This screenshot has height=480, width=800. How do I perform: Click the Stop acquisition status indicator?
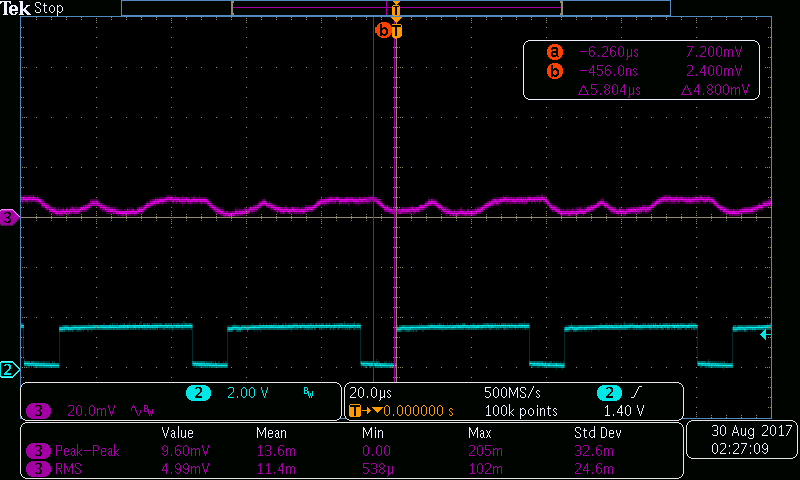click(x=48, y=8)
